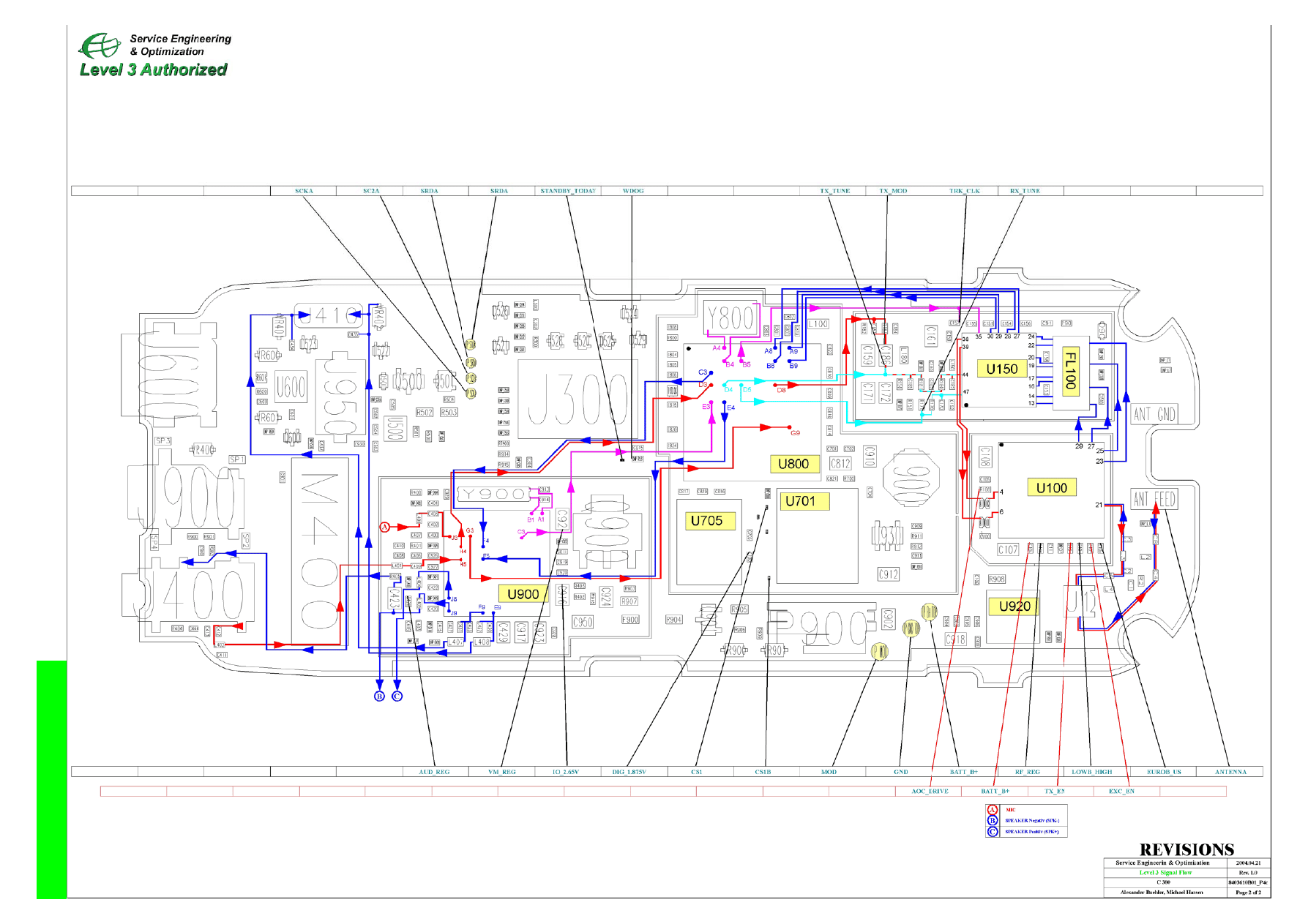Viewport: 1308px width, 924px height.
Task: Click the STANDBY_TODAY header cell
Action: [x=568, y=191]
